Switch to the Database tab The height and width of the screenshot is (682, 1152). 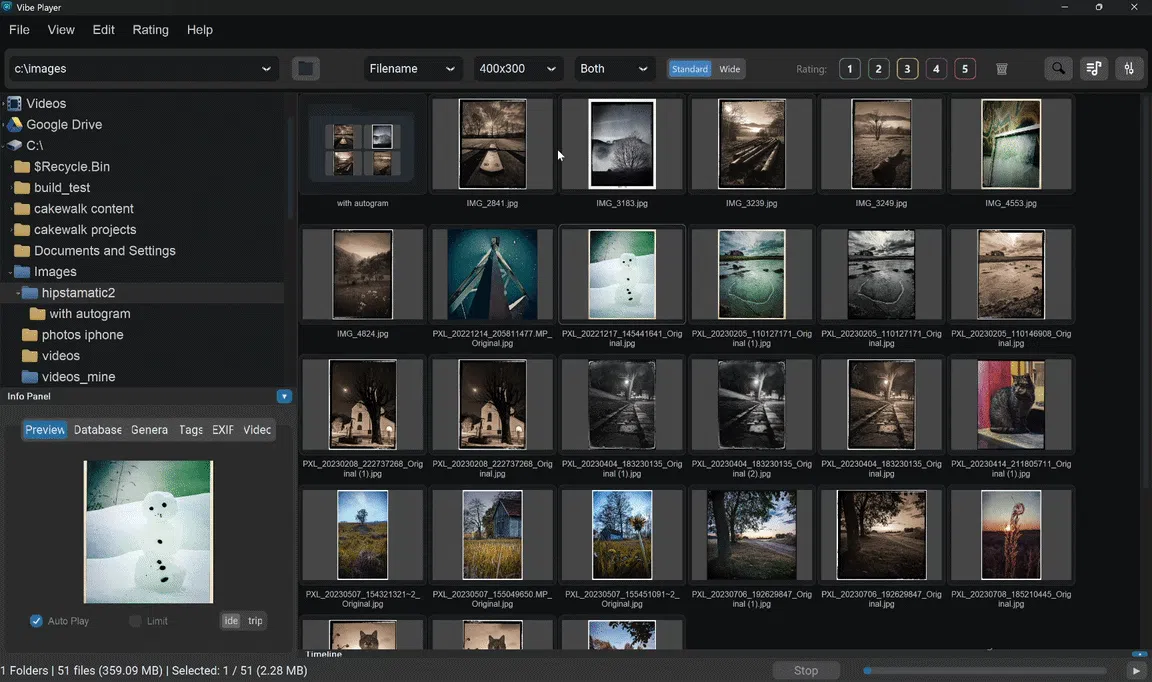point(98,430)
